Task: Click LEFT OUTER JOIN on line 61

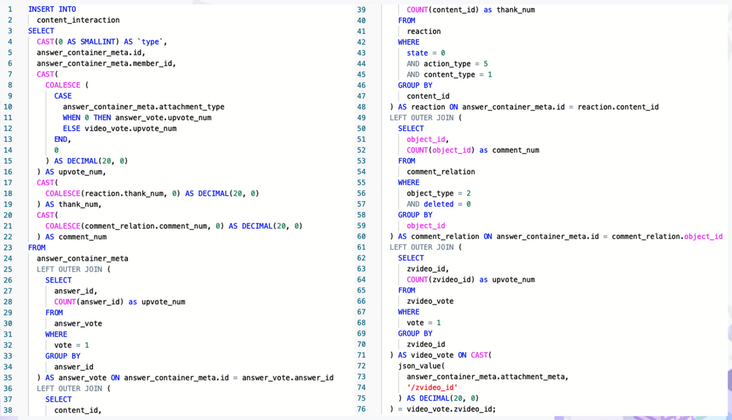Action: [x=422, y=247]
